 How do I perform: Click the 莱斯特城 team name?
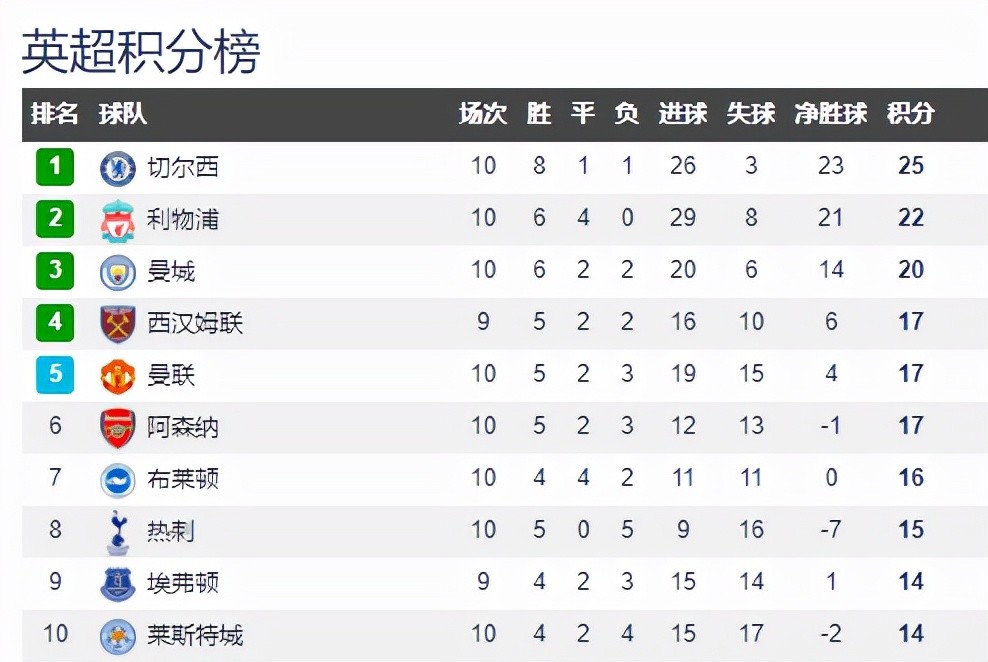pos(195,635)
